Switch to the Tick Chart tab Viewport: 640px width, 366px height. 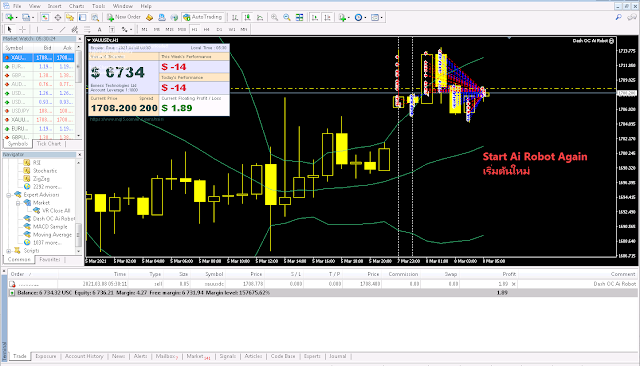pos(49,144)
